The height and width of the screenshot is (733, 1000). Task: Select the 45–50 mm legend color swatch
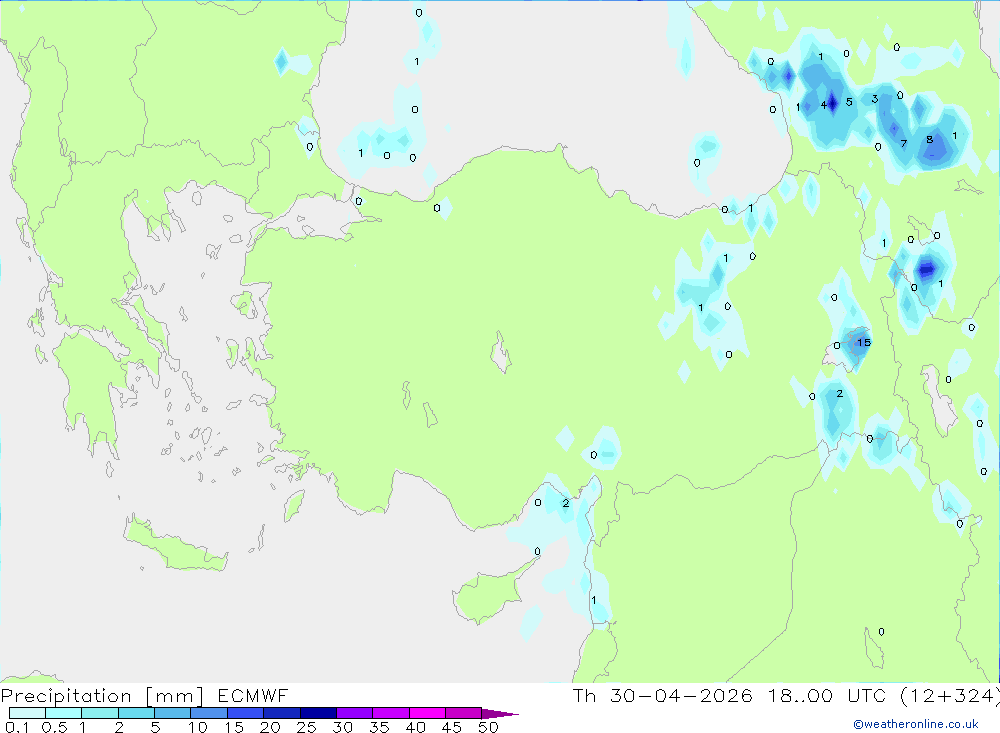pos(464,713)
